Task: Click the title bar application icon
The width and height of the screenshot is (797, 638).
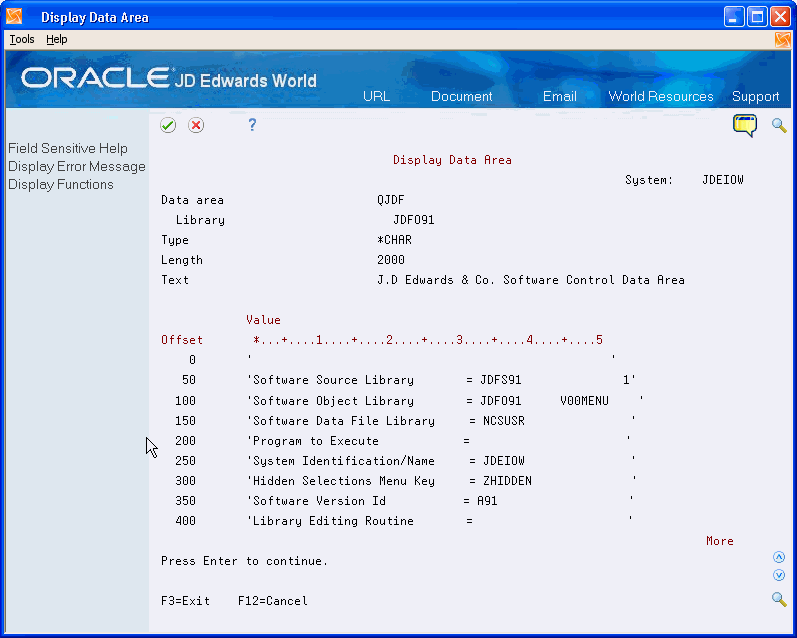Action: point(14,17)
